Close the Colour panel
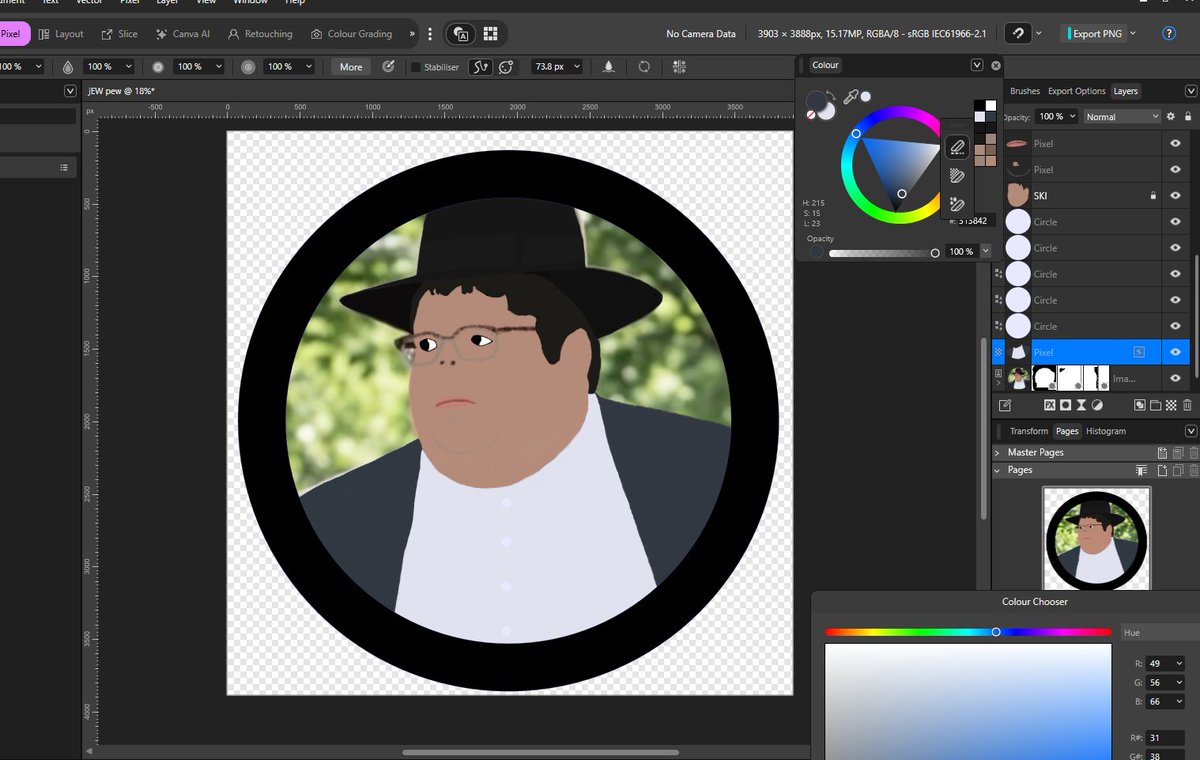Image resolution: width=1200 pixels, height=760 pixels. 996,65
